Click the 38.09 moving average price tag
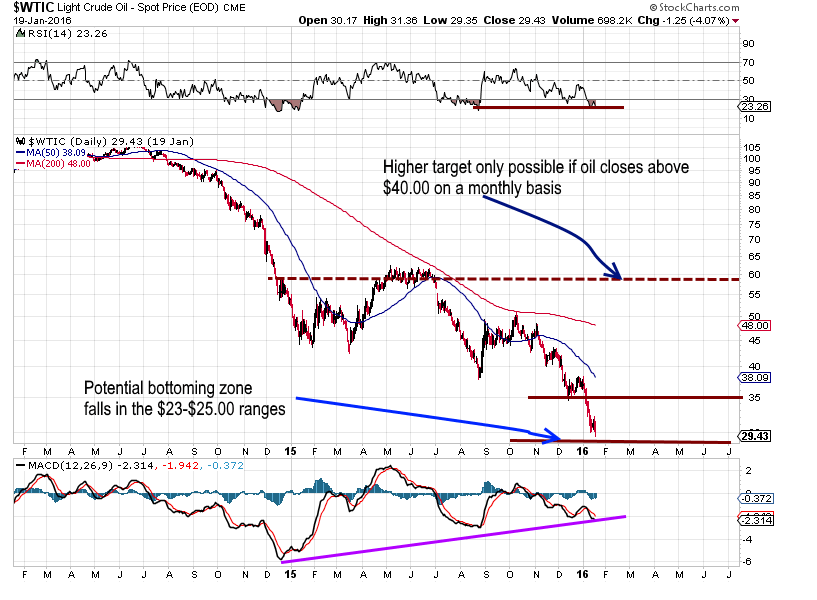The image size is (817, 600). (x=754, y=378)
